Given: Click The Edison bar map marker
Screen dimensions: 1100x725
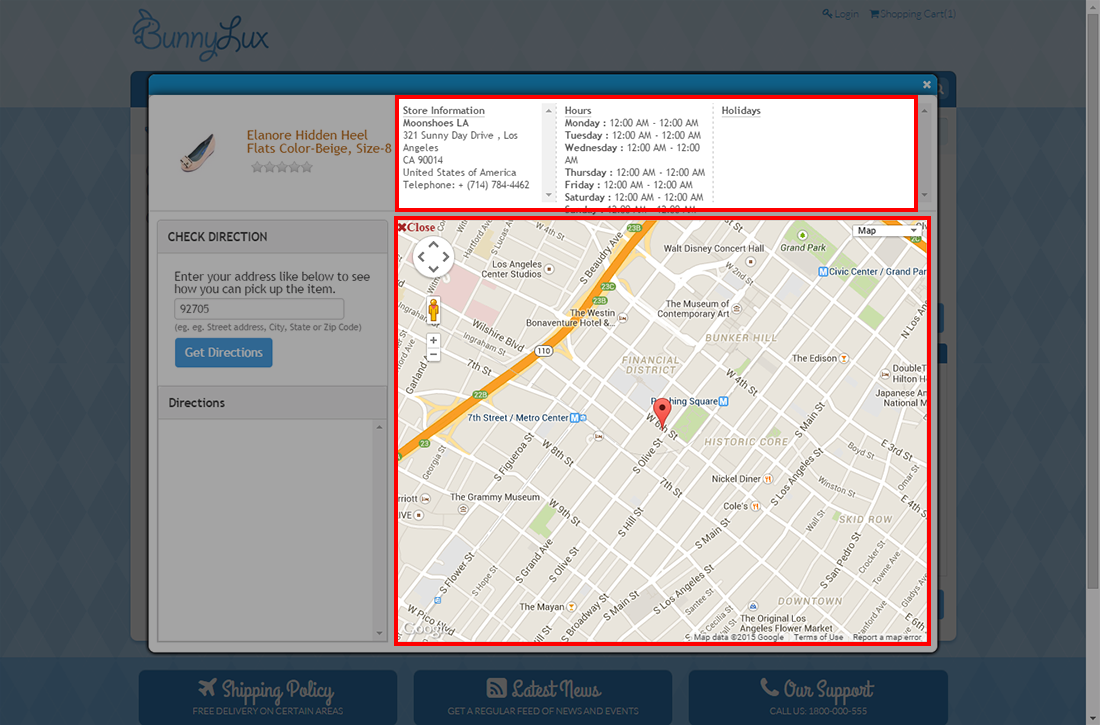Looking at the screenshot, I should (844, 359).
